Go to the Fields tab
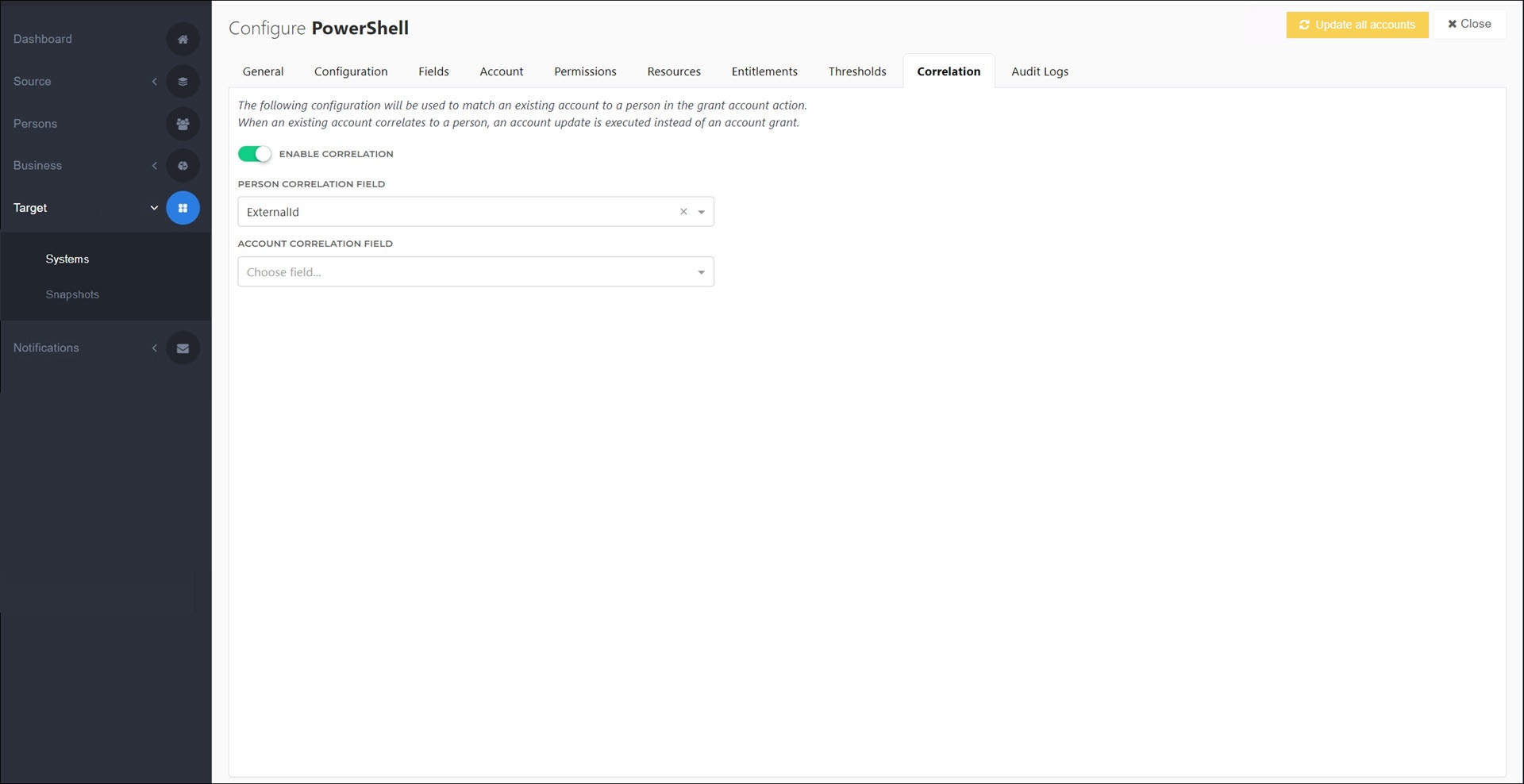 click(433, 71)
